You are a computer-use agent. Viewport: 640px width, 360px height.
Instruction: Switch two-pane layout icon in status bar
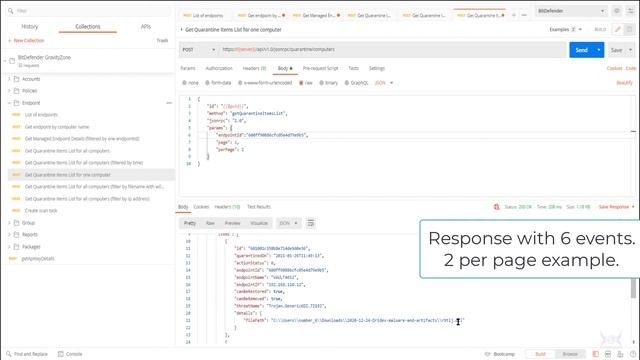click(x=608, y=354)
